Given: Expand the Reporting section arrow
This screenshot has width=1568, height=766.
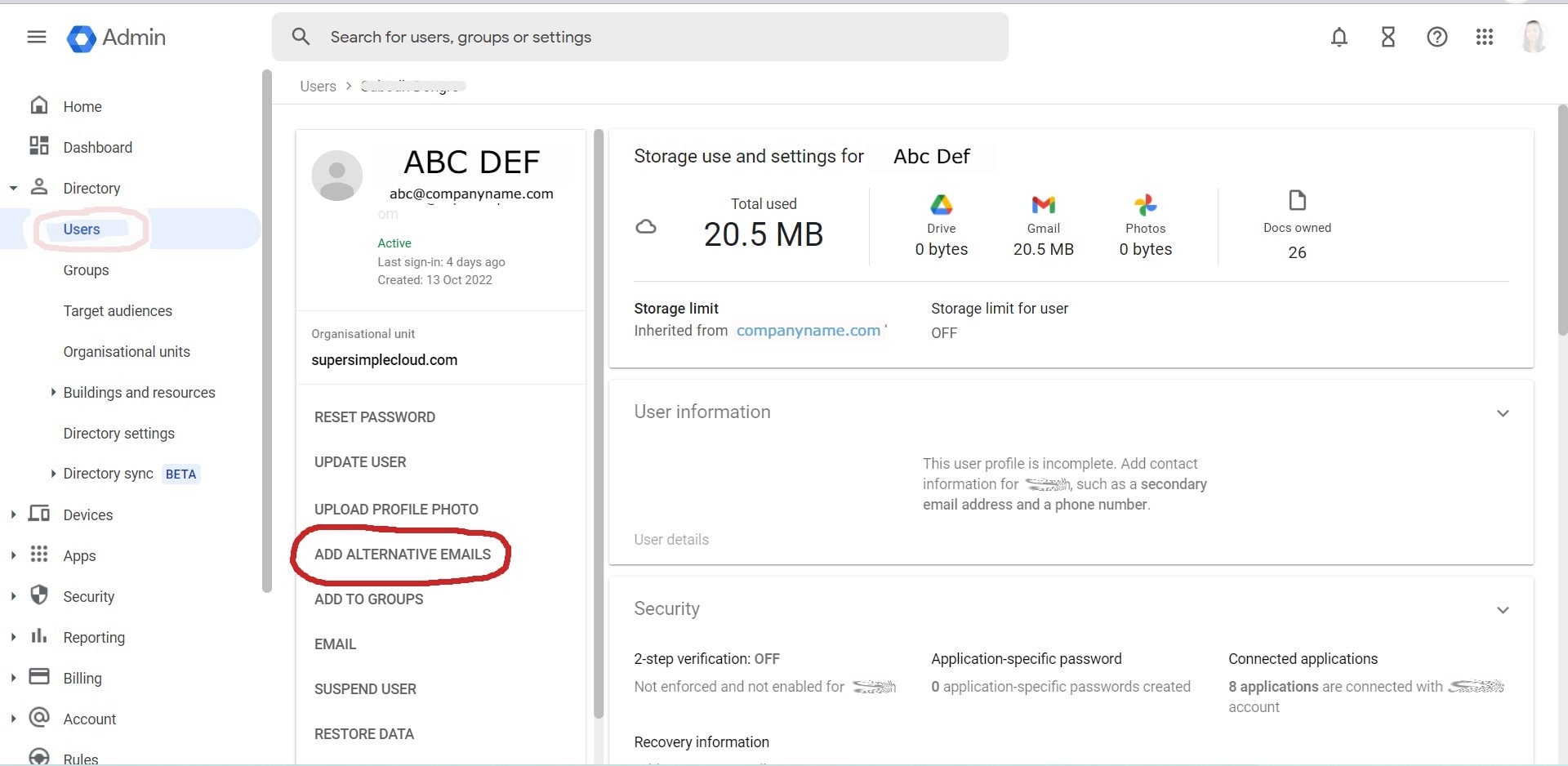Looking at the screenshot, I should coord(13,637).
